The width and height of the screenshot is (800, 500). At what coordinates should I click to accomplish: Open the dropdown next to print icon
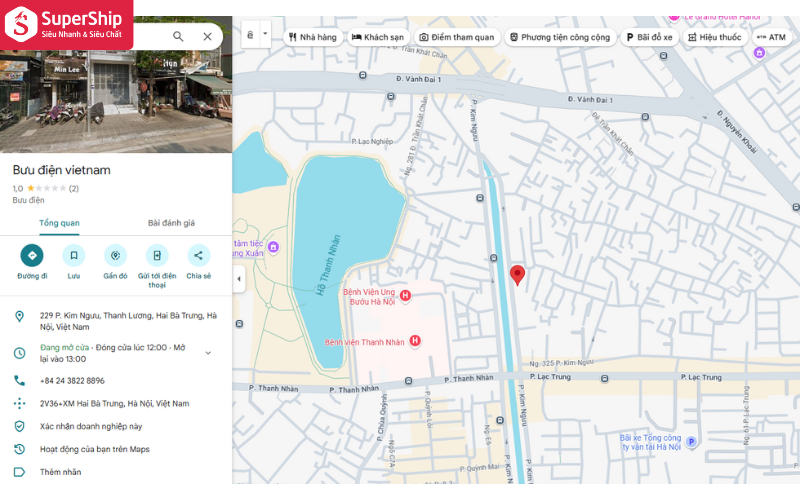pos(265,34)
